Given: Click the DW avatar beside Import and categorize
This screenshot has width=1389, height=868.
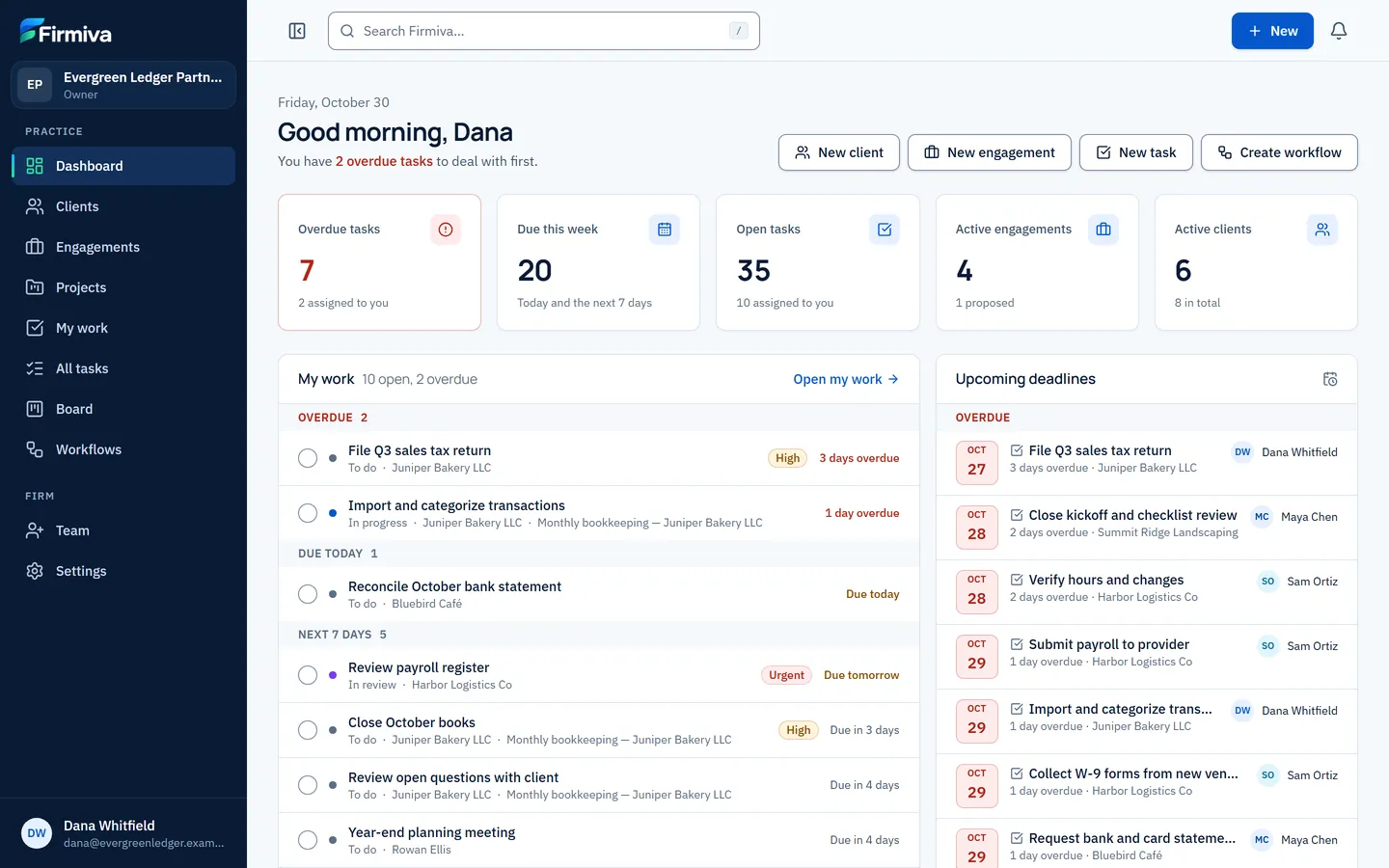Looking at the screenshot, I should tap(1242, 711).
